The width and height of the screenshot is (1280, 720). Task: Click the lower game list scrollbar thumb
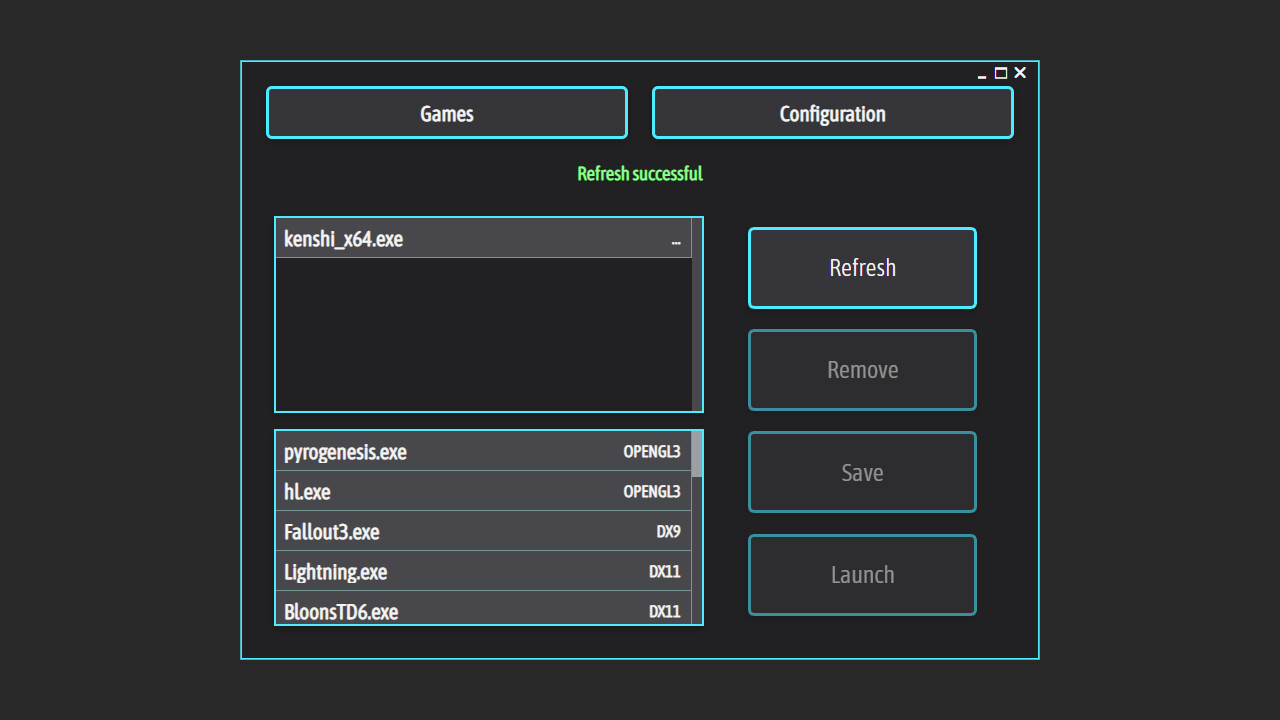click(697, 454)
